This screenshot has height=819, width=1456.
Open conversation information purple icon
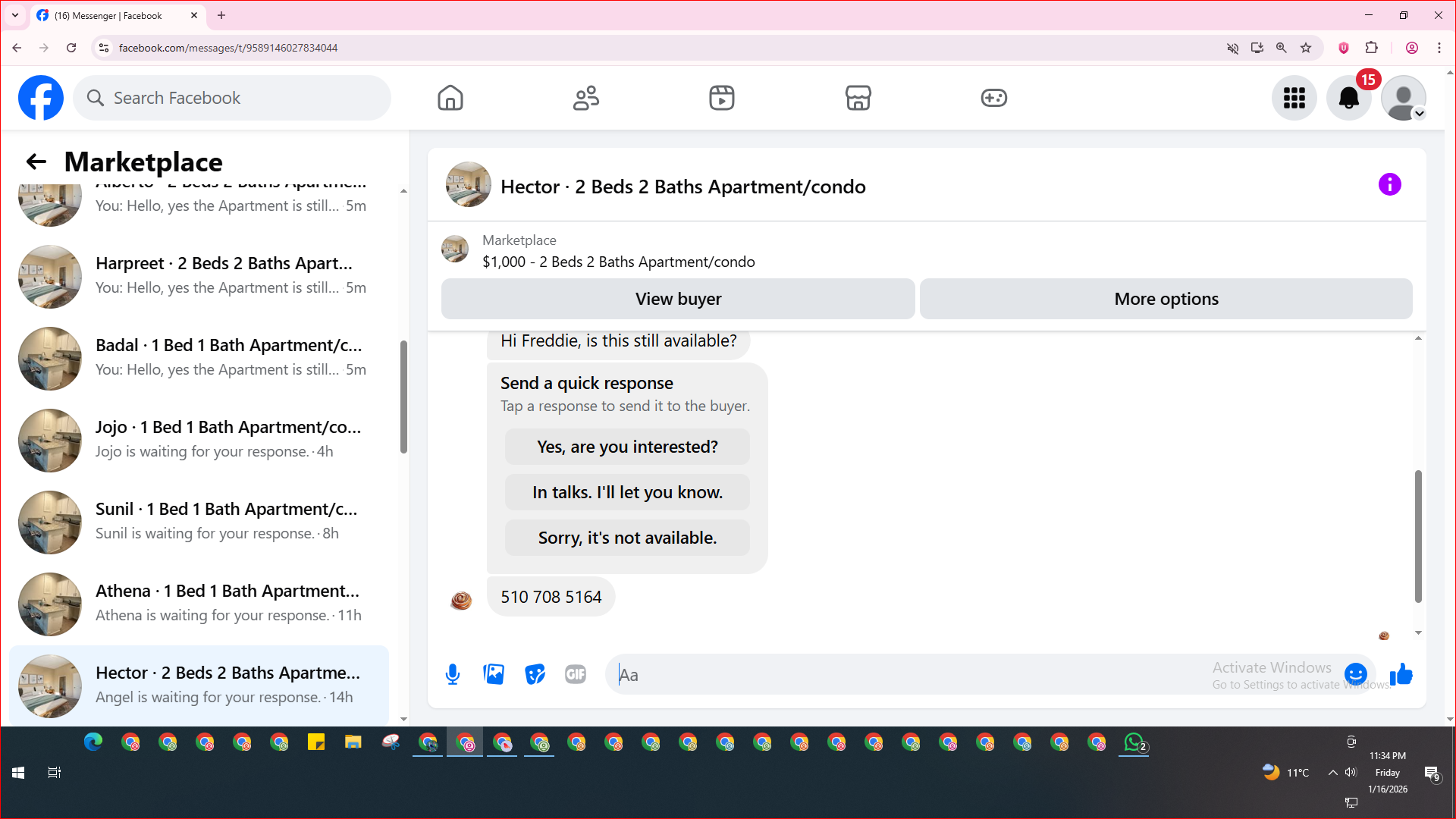click(1389, 184)
